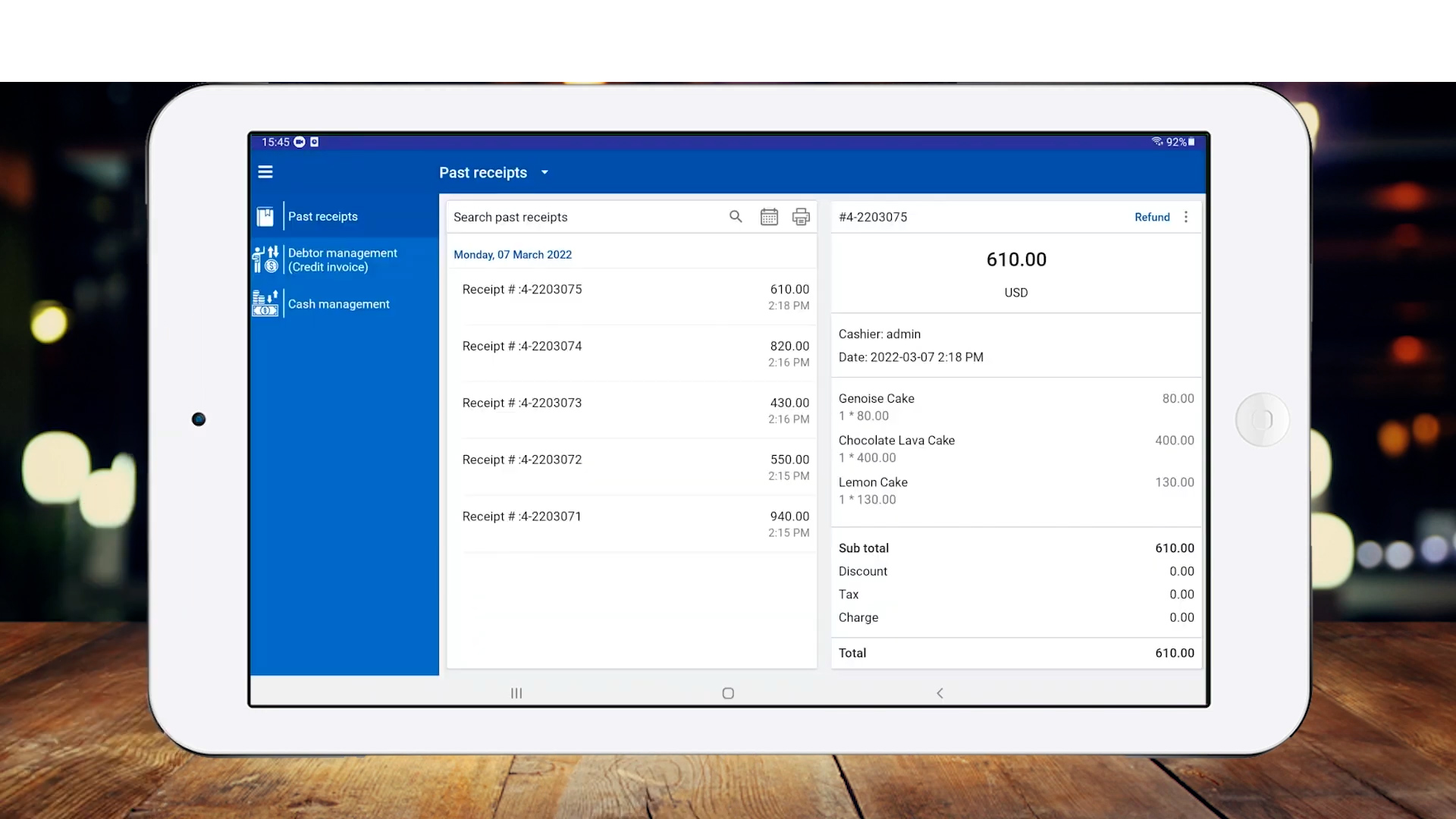Image resolution: width=1456 pixels, height=819 pixels.
Task: Click the Debtor management sidebar icon
Action: pos(265,260)
